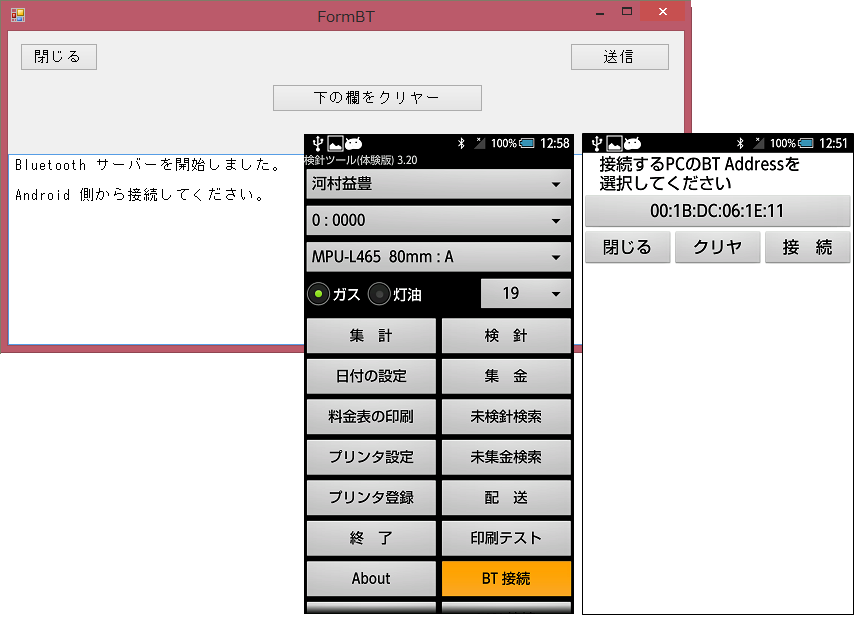
Task: Minimize the FormBT window
Action: click(x=600, y=13)
